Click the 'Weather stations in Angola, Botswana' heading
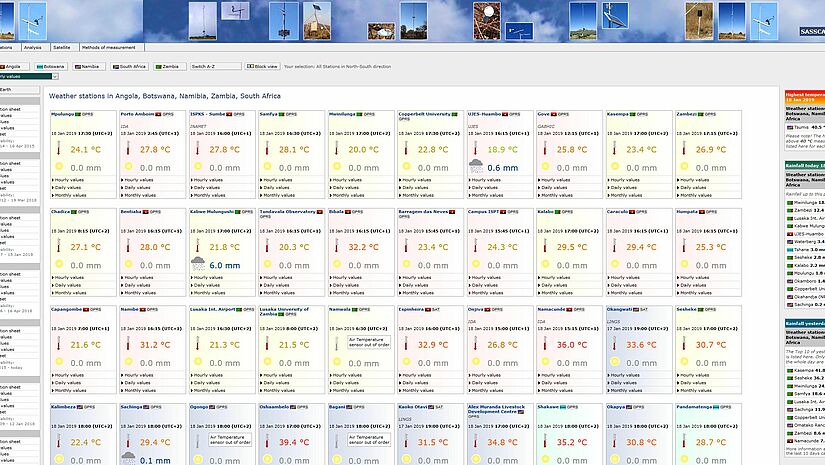Viewport: 825px width, 465px height. [x=165, y=96]
